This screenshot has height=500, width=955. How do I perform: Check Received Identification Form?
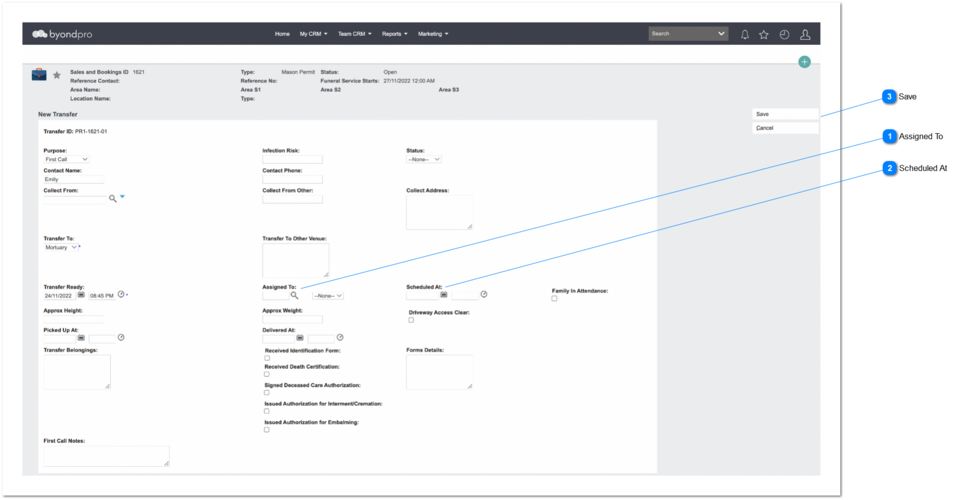[x=267, y=358]
